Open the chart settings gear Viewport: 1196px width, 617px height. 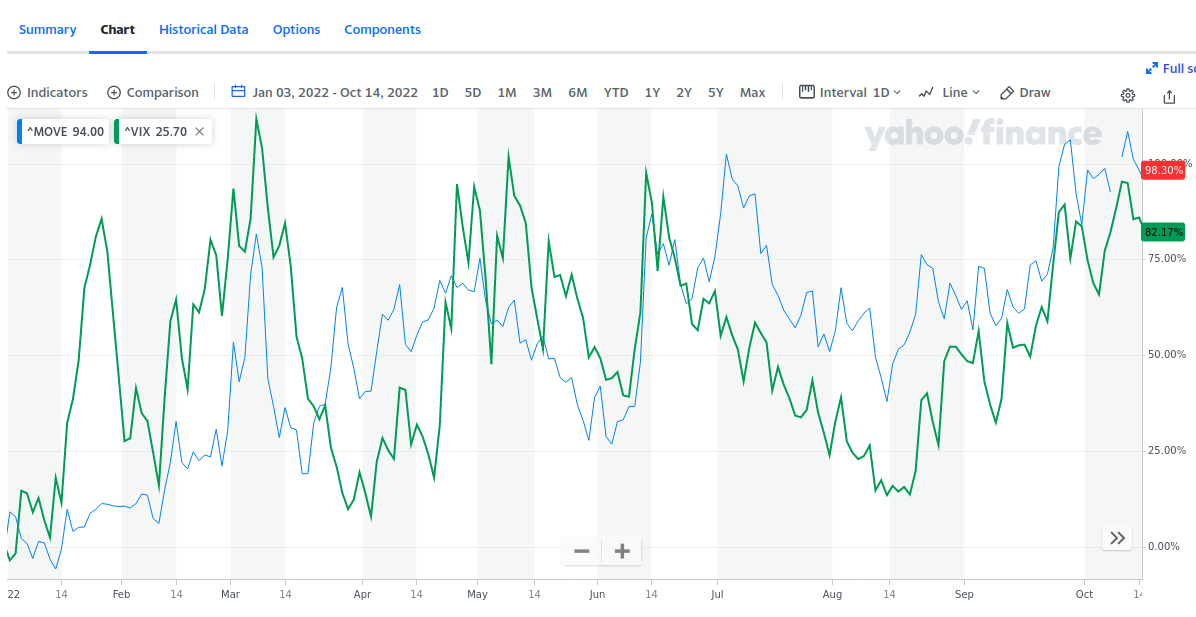[1127, 96]
